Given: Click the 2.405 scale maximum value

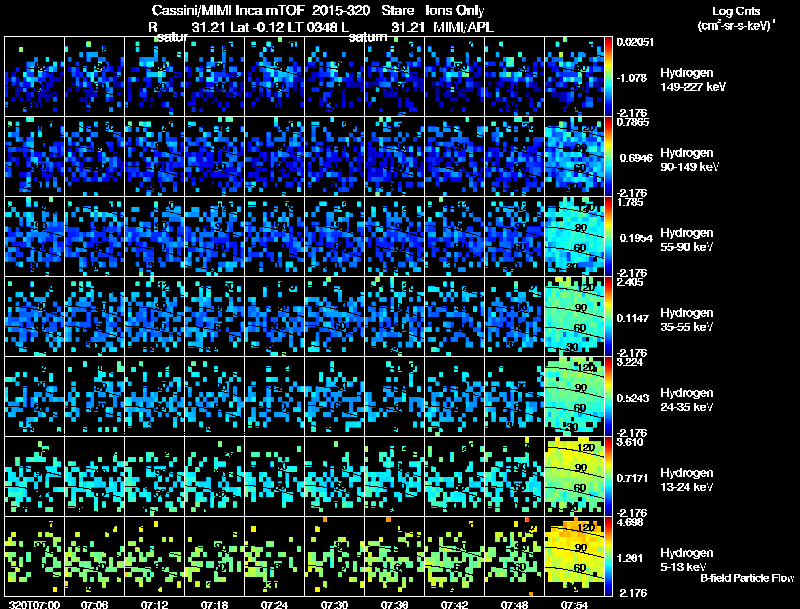Looking at the screenshot, I should [x=630, y=282].
